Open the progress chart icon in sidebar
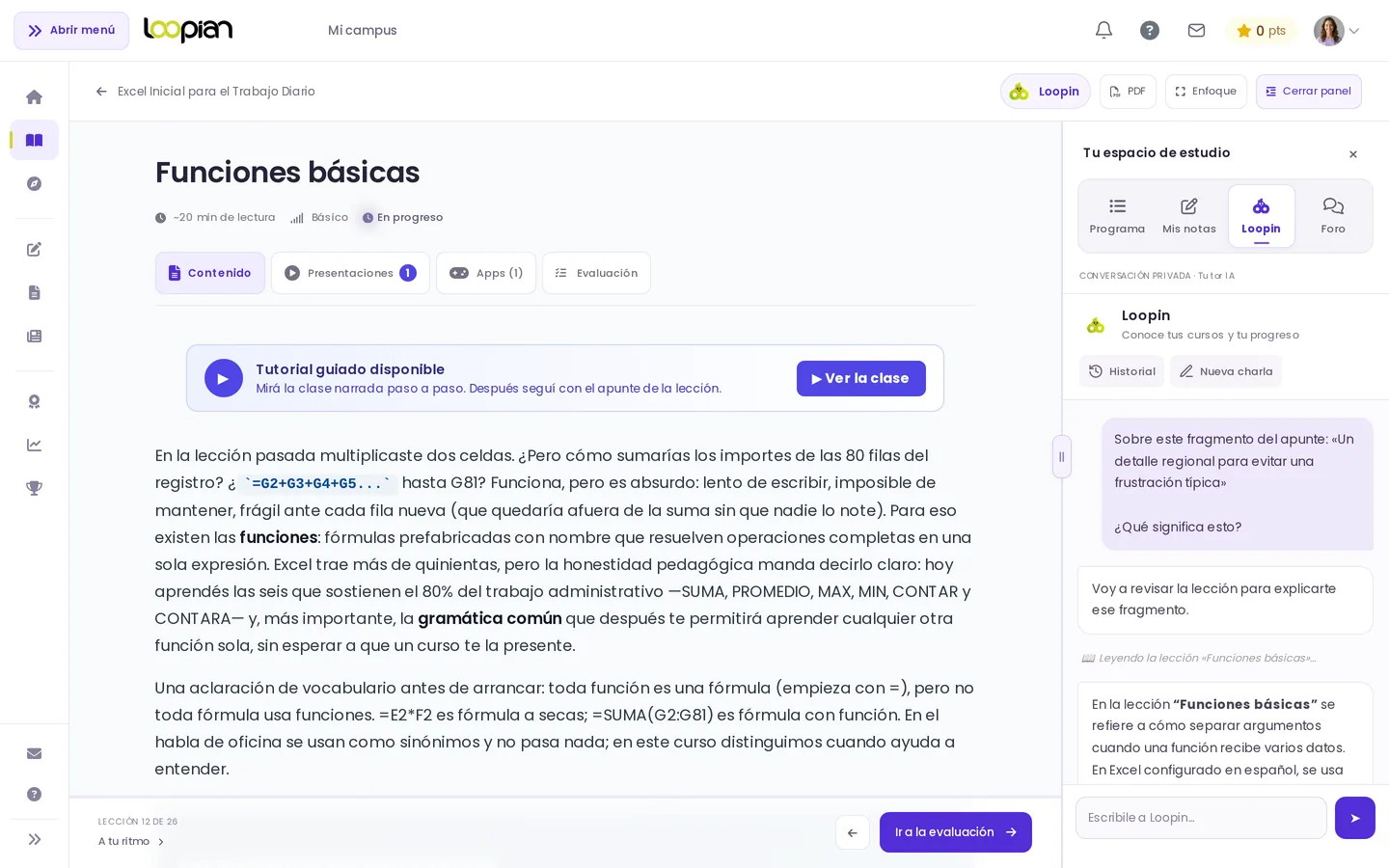The image size is (1389, 868). 34,445
